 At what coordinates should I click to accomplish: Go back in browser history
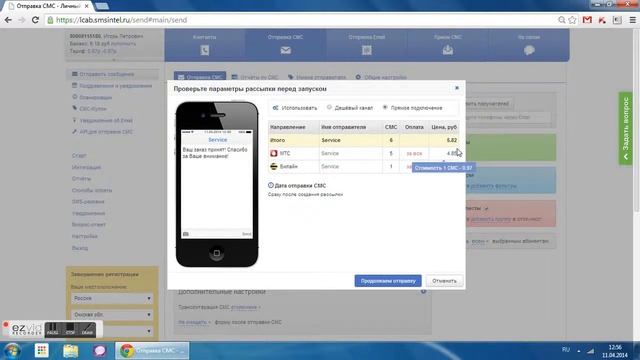click(x=8, y=20)
